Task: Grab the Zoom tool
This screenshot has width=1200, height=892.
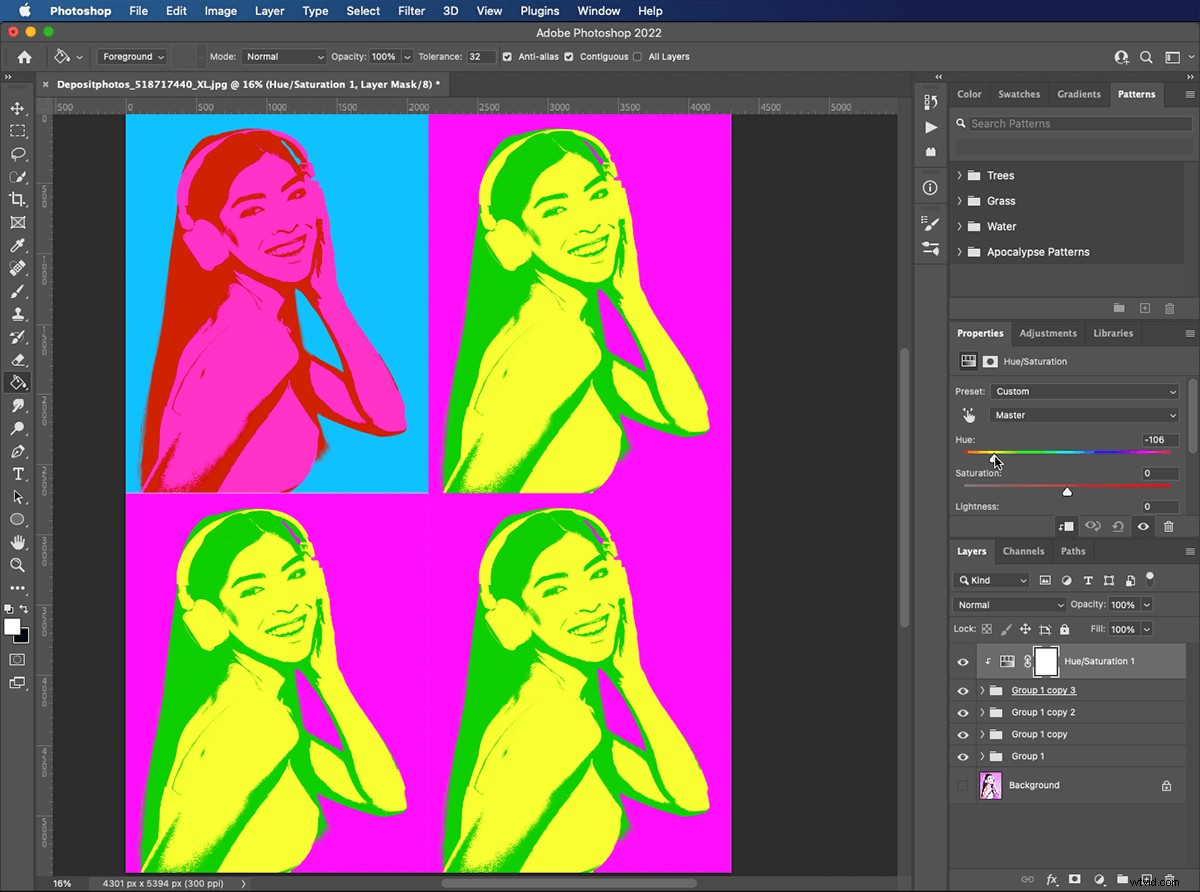Action: tap(18, 565)
